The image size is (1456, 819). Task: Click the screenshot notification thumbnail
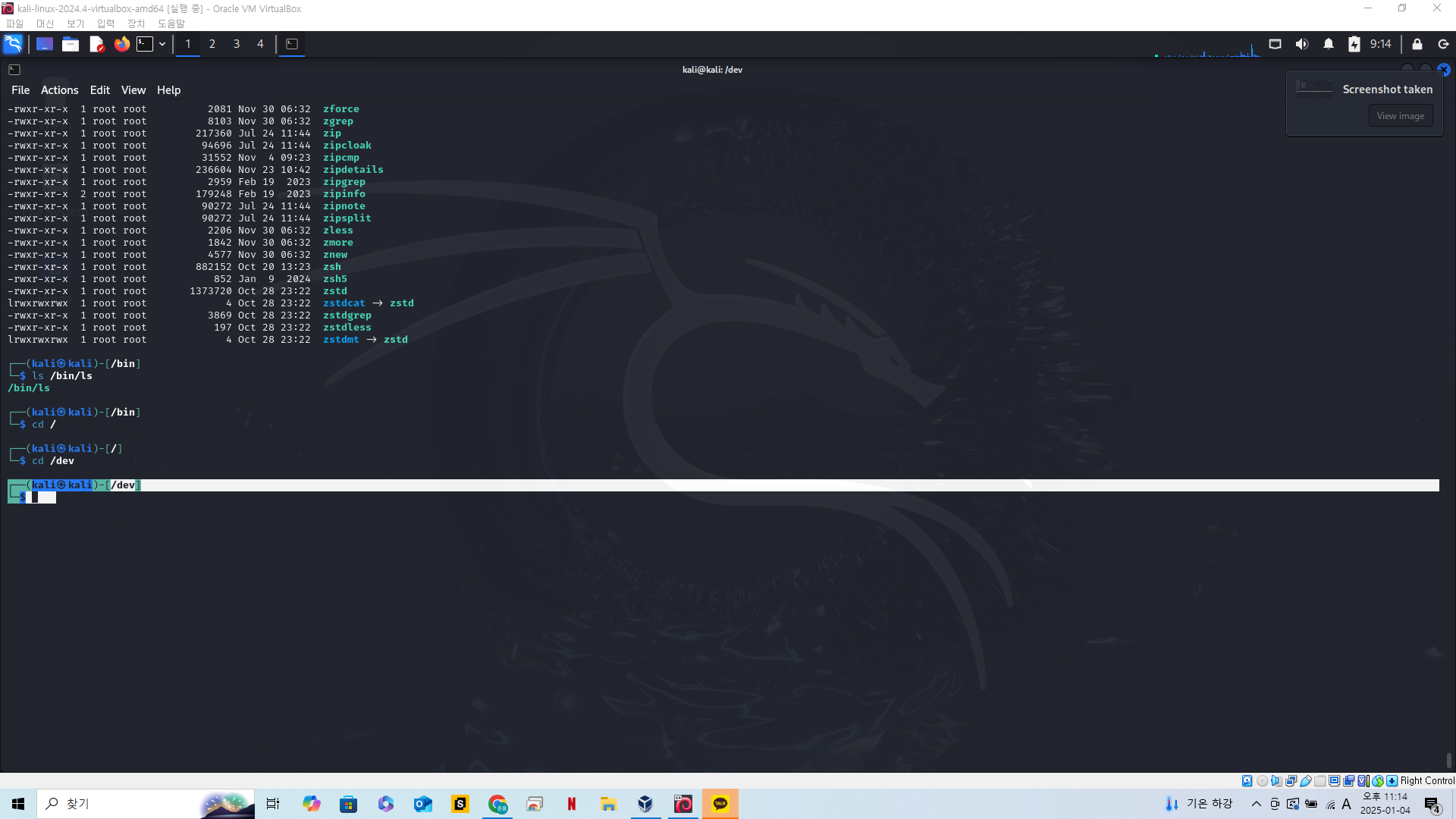click(x=1313, y=88)
